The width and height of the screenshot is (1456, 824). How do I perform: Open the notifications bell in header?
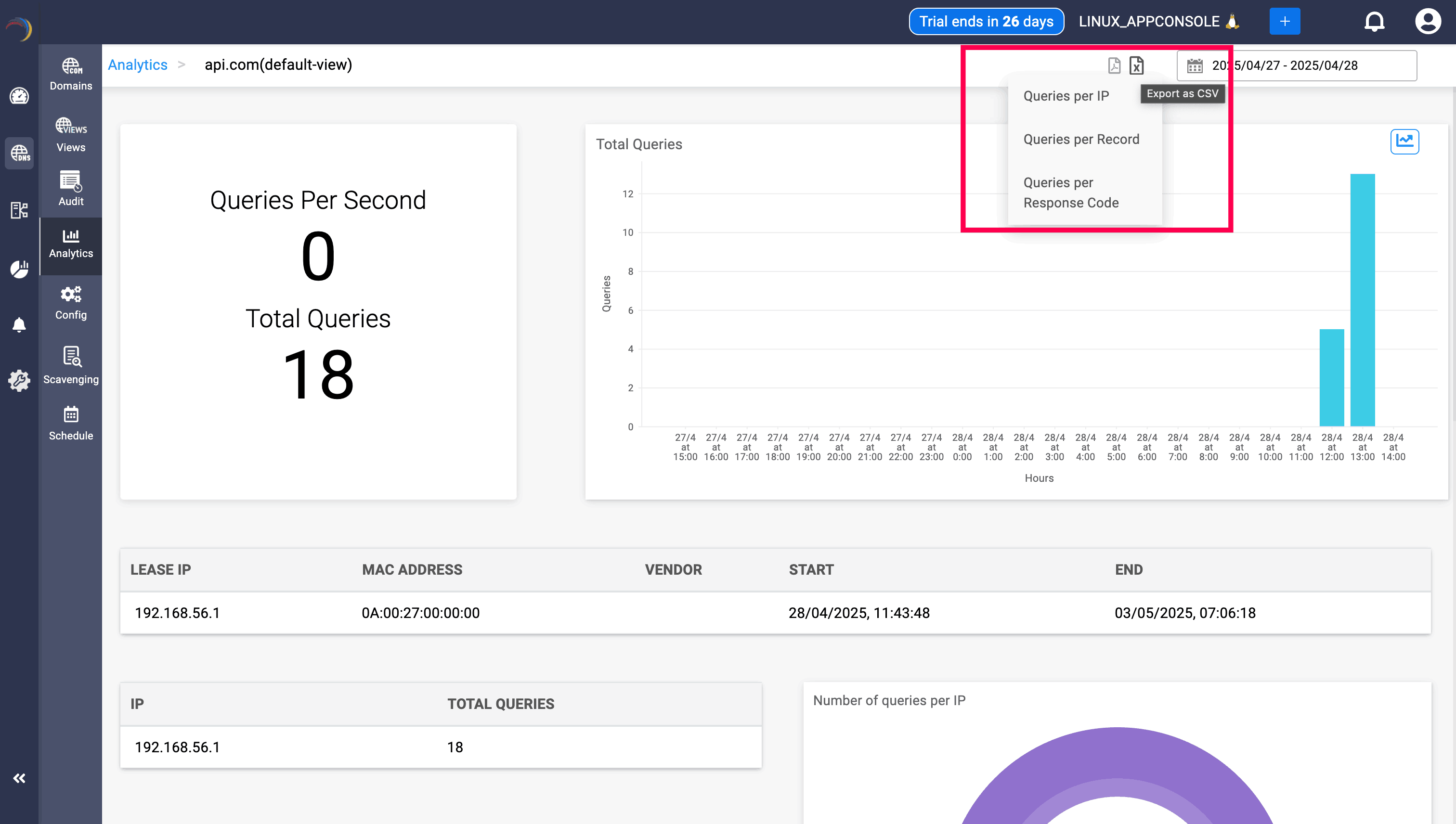click(x=1373, y=22)
